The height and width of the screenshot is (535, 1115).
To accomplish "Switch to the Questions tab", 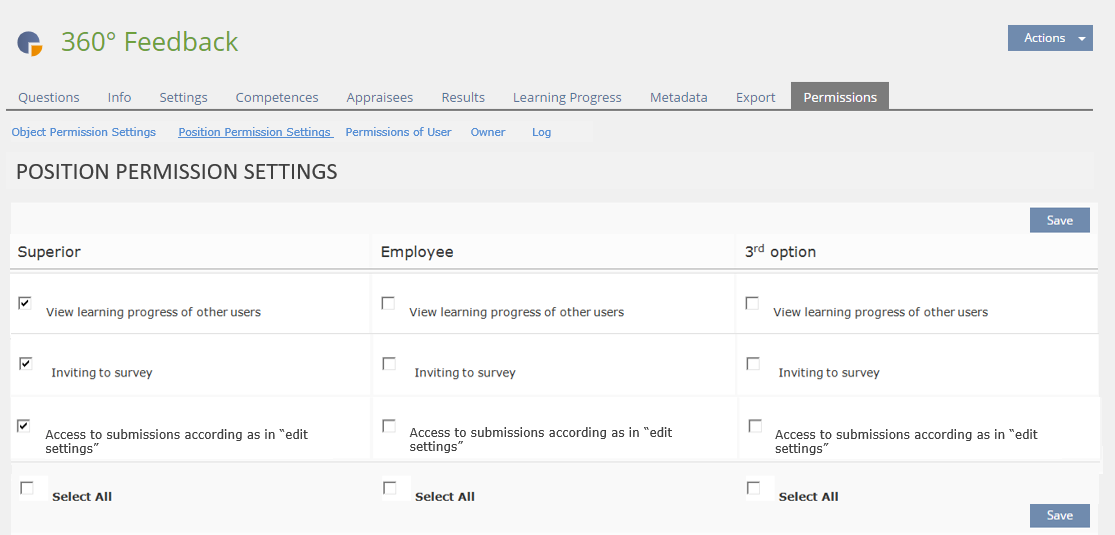I will tap(49, 97).
